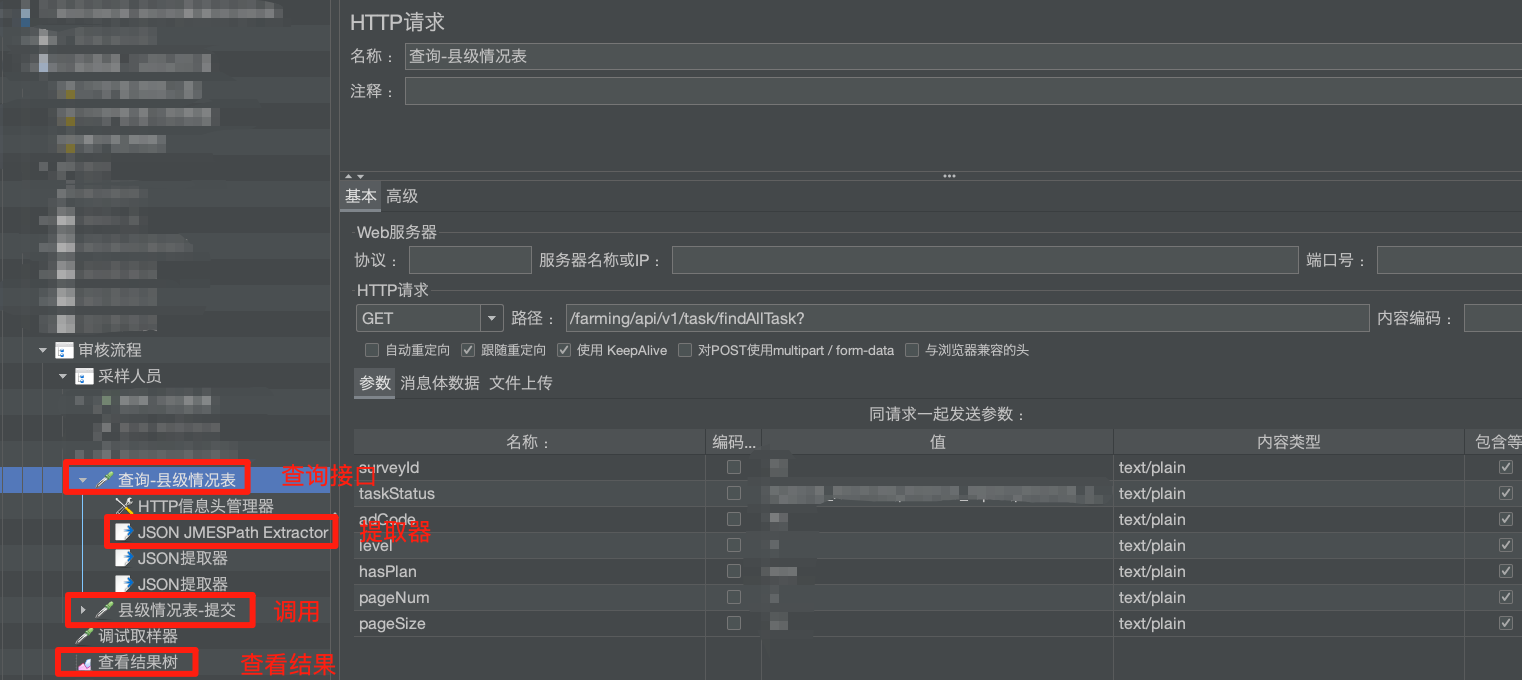This screenshot has height=680, width=1522.
Task: Tick the 编码 checkbox in hasPlan row
Action: pyautogui.click(x=734, y=571)
